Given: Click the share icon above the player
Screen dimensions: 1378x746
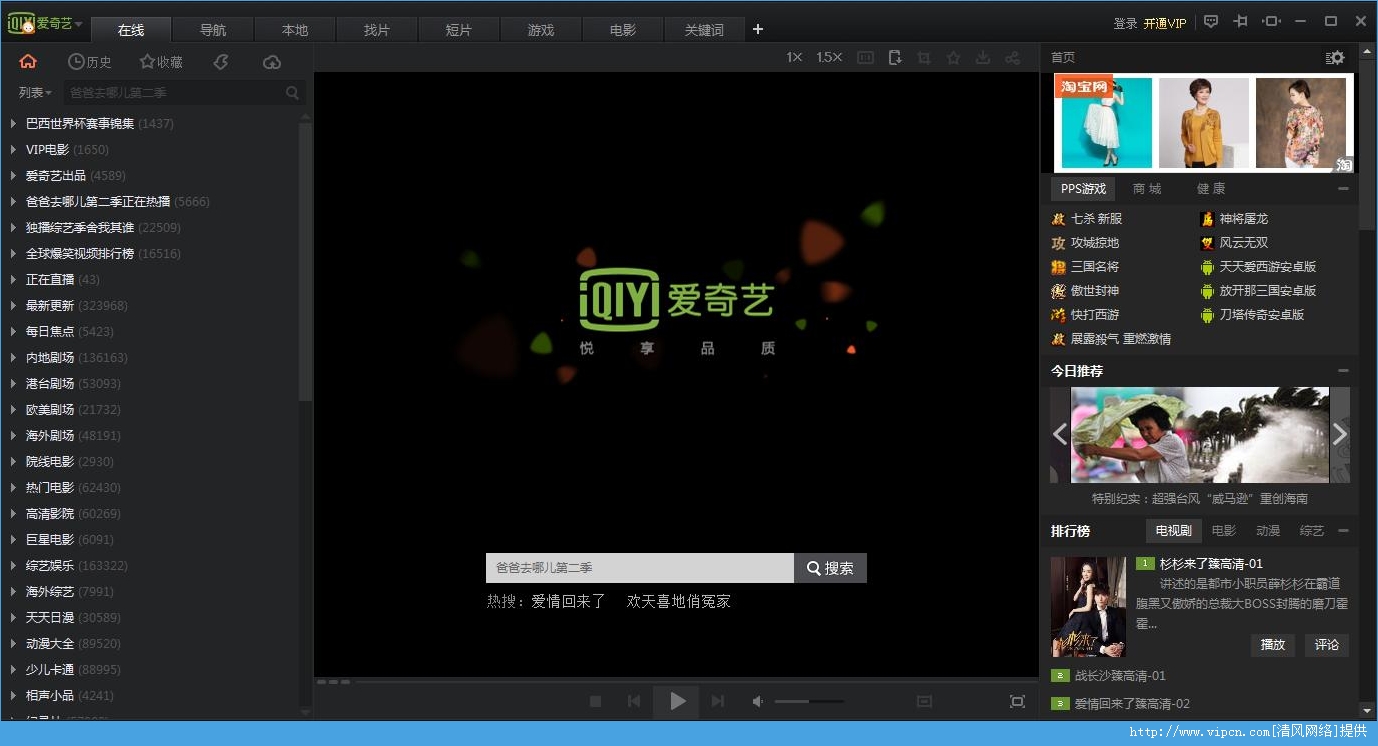Looking at the screenshot, I should (1013, 58).
